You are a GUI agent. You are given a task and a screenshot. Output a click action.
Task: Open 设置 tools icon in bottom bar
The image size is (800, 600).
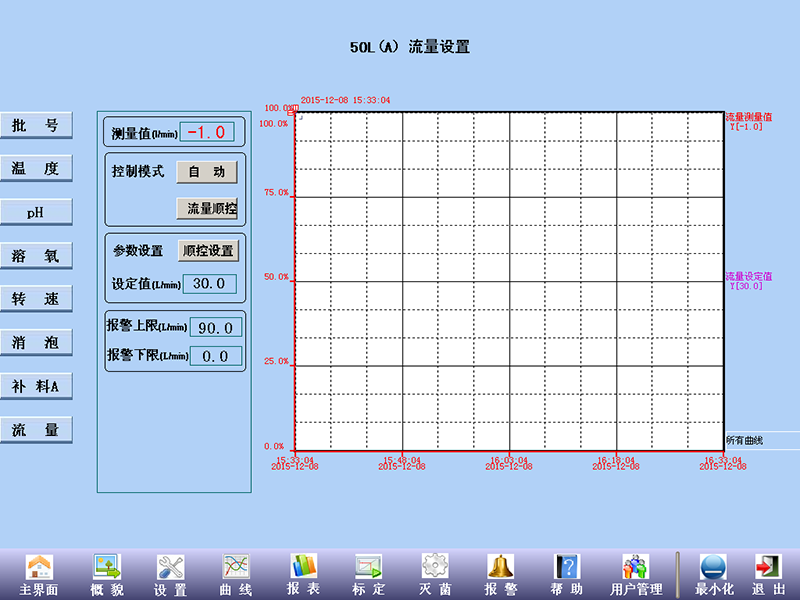(x=170, y=567)
